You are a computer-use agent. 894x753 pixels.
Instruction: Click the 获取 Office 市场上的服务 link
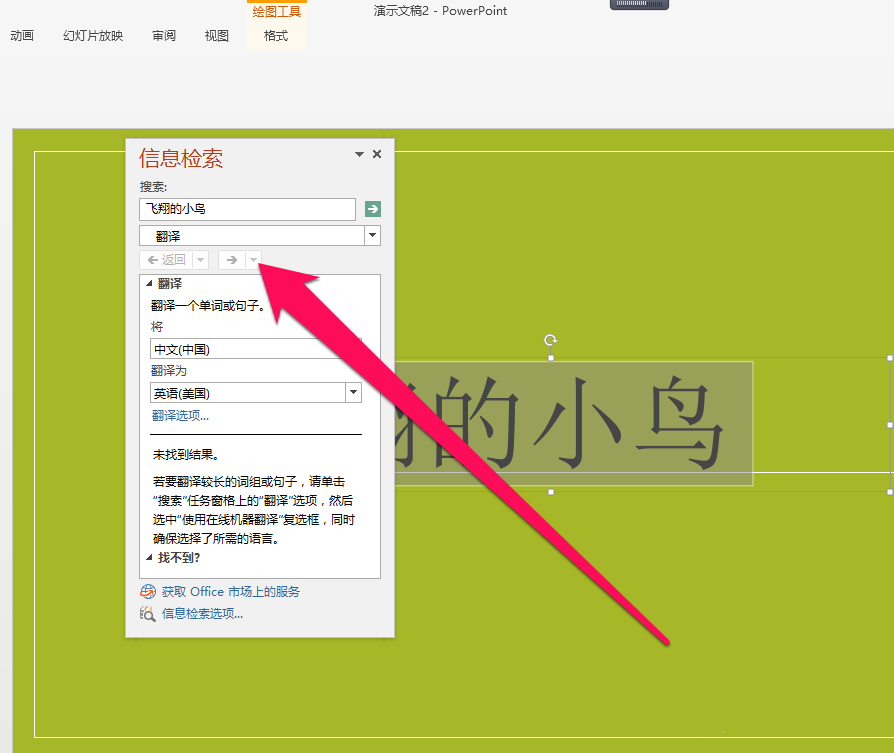pos(229,591)
